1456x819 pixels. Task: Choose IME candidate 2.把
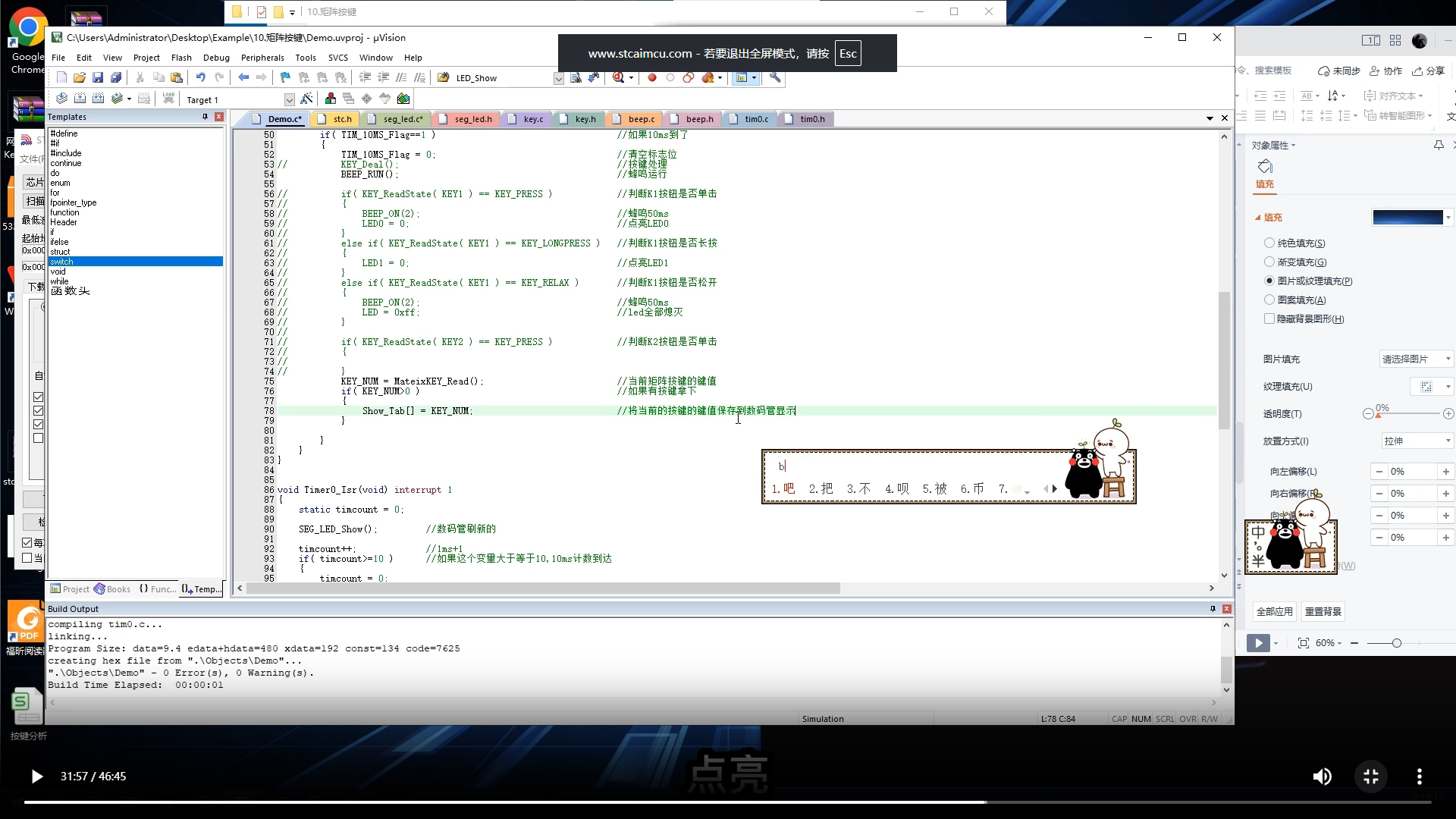[821, 489]
